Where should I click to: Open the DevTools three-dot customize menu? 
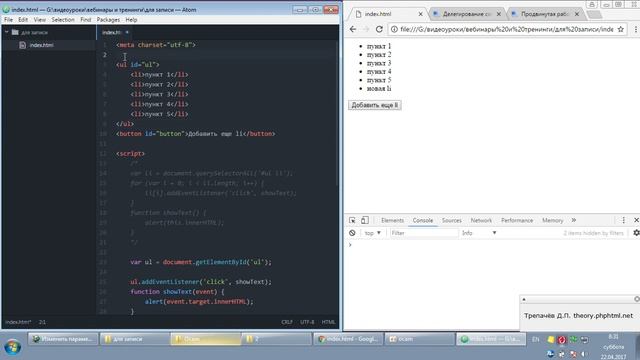[x=624, y=220]
